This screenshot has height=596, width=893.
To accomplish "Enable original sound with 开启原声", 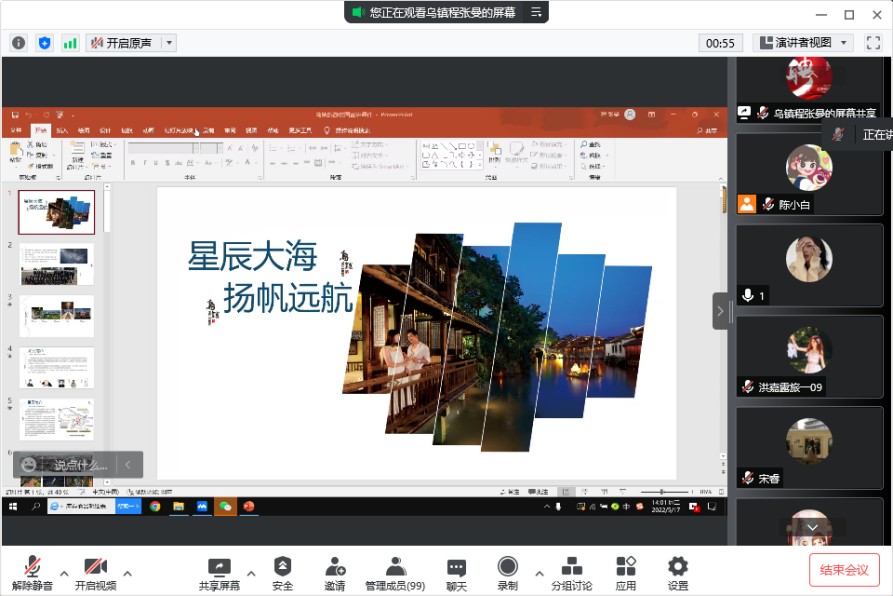I will pos(122,43).
